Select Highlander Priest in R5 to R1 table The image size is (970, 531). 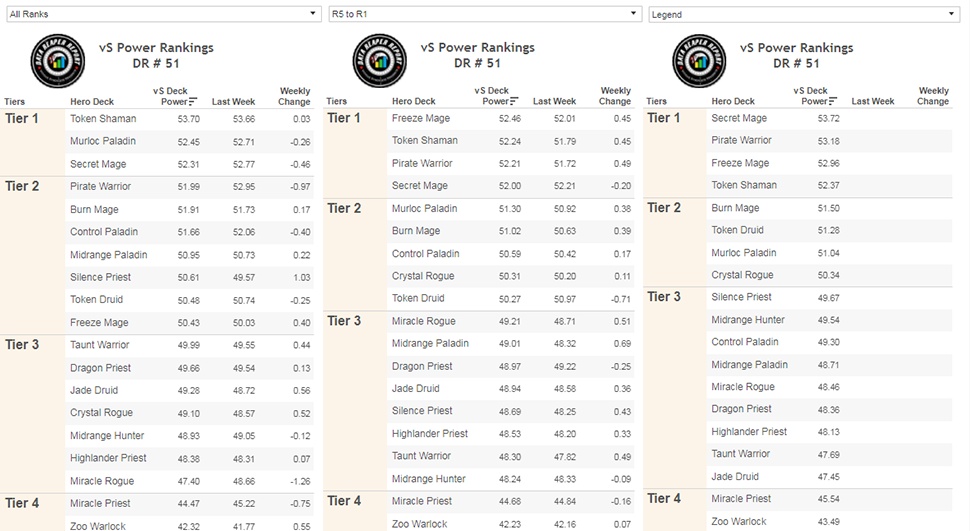pyautogui.click(x=430, y=433)
